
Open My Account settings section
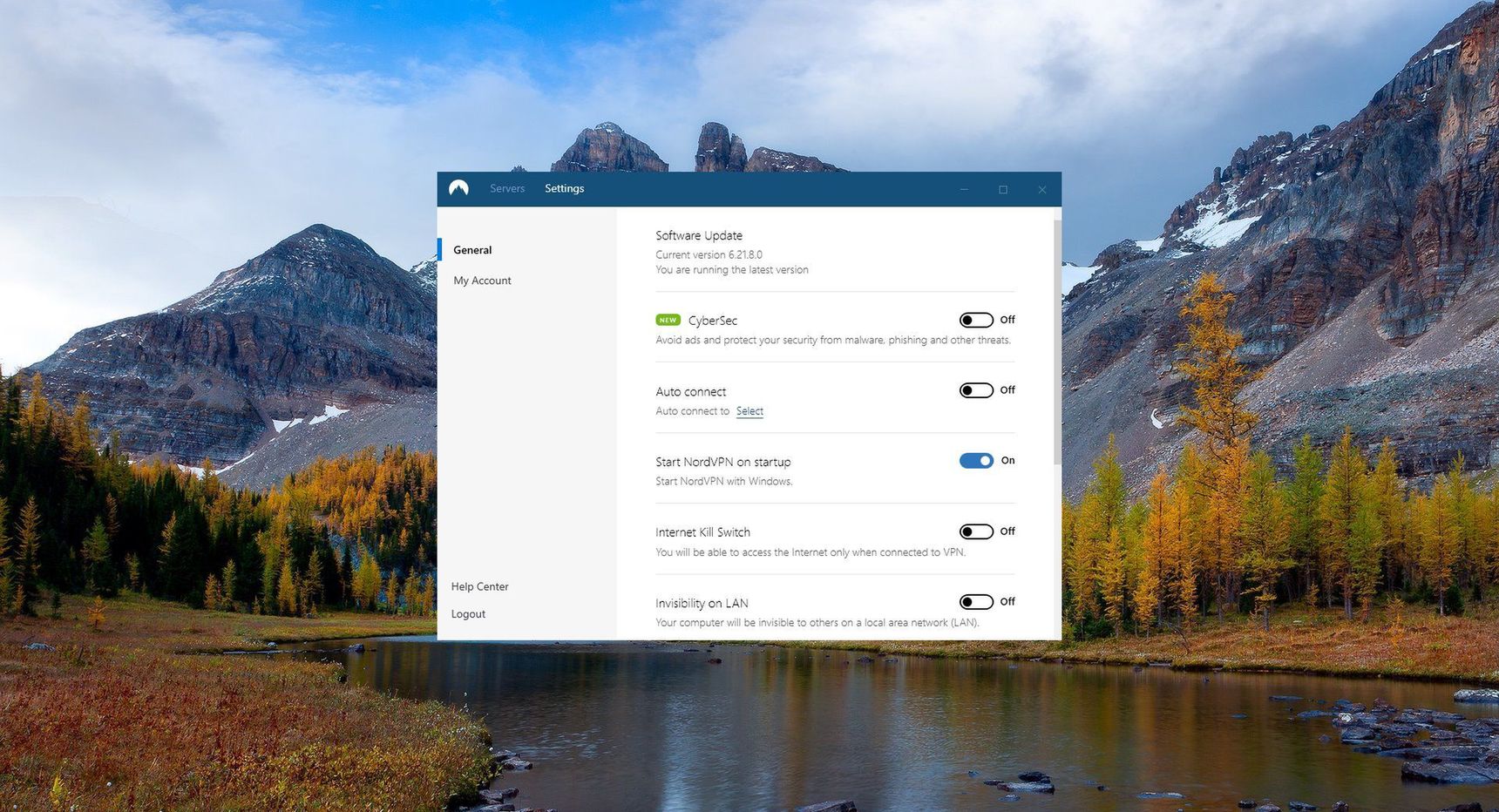coord(482,281)
